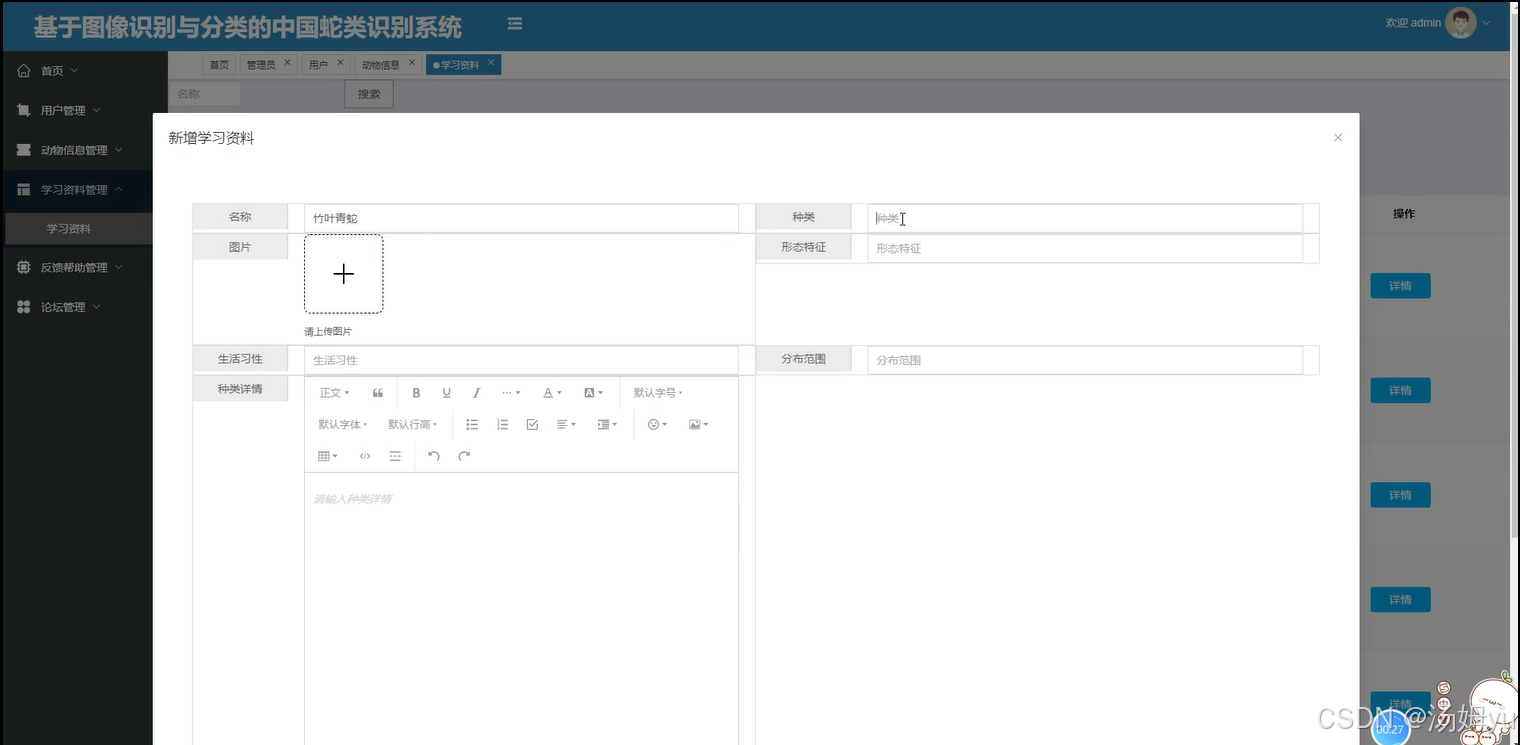Open the font color picker
Image resolution: width=1520 pixels, height=745 pixels.
pyautogui.click(x=553, y=393)
